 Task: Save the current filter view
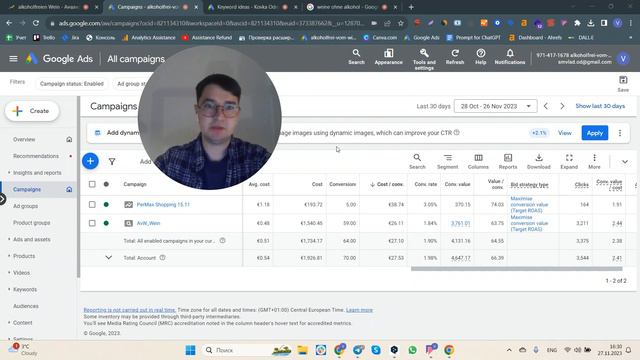623,83
